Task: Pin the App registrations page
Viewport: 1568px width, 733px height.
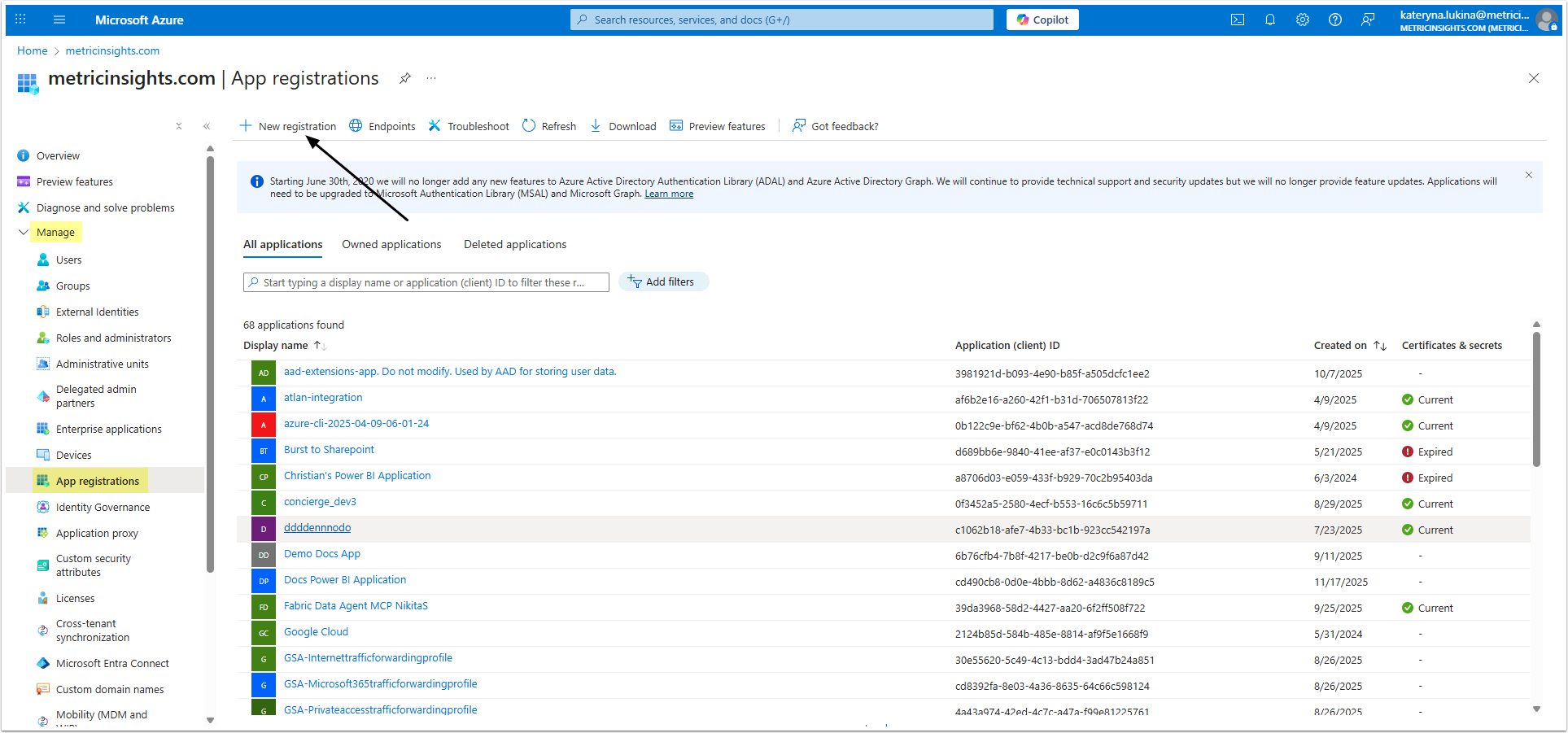Action: (404, 78)
